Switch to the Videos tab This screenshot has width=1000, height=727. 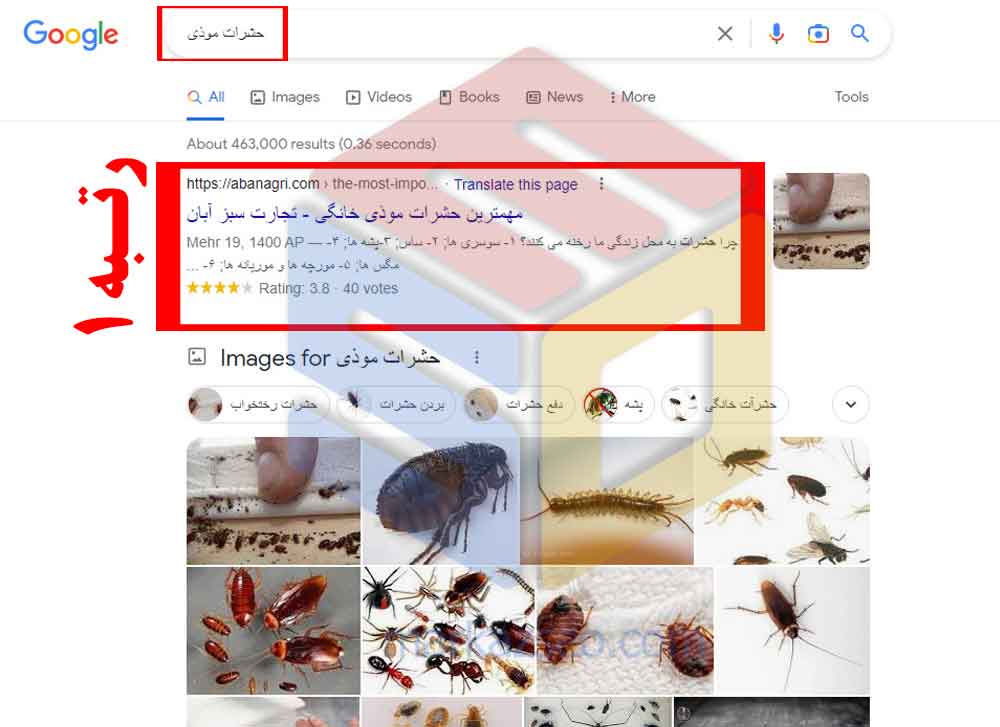(379, 97)
